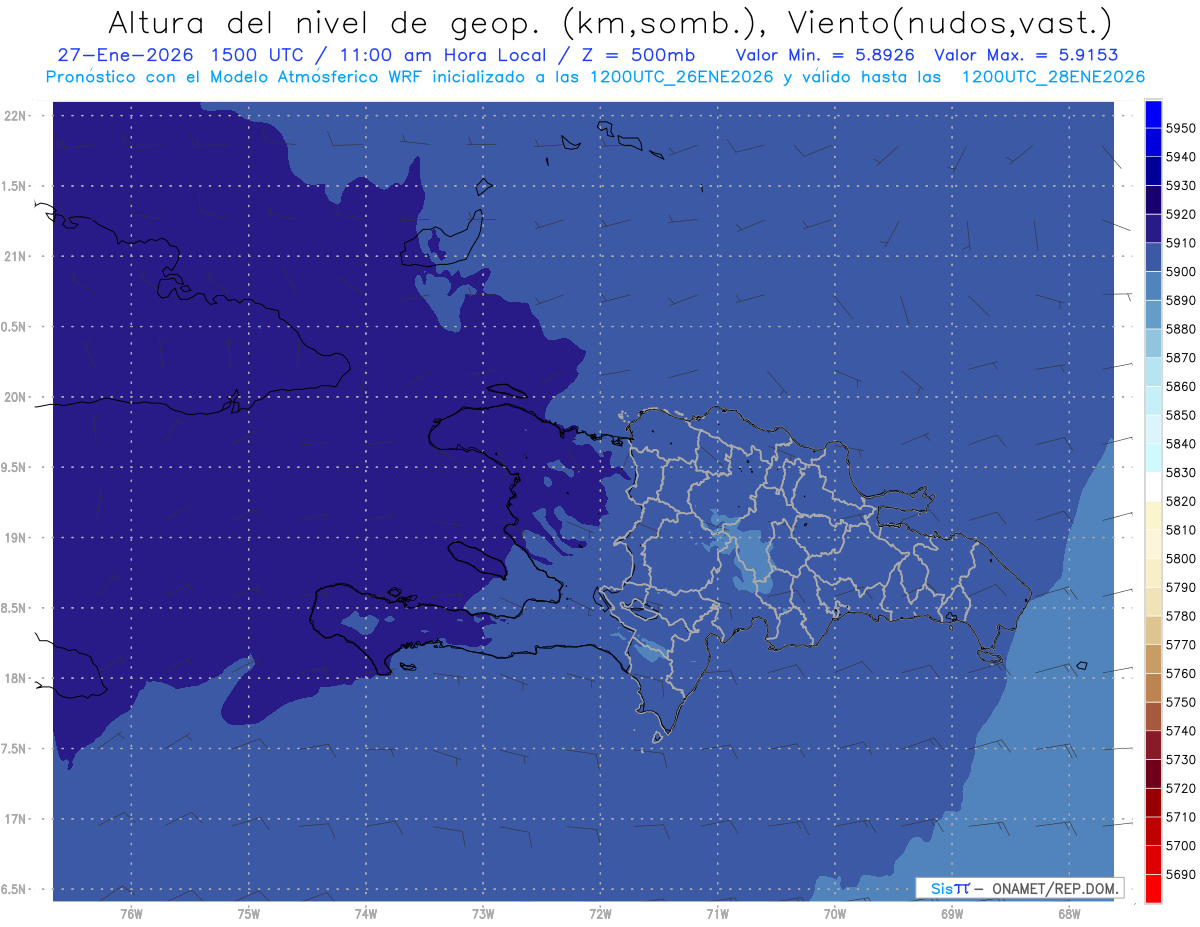
Task: Click the '68W' longitude label
Action: point(1069,913)
